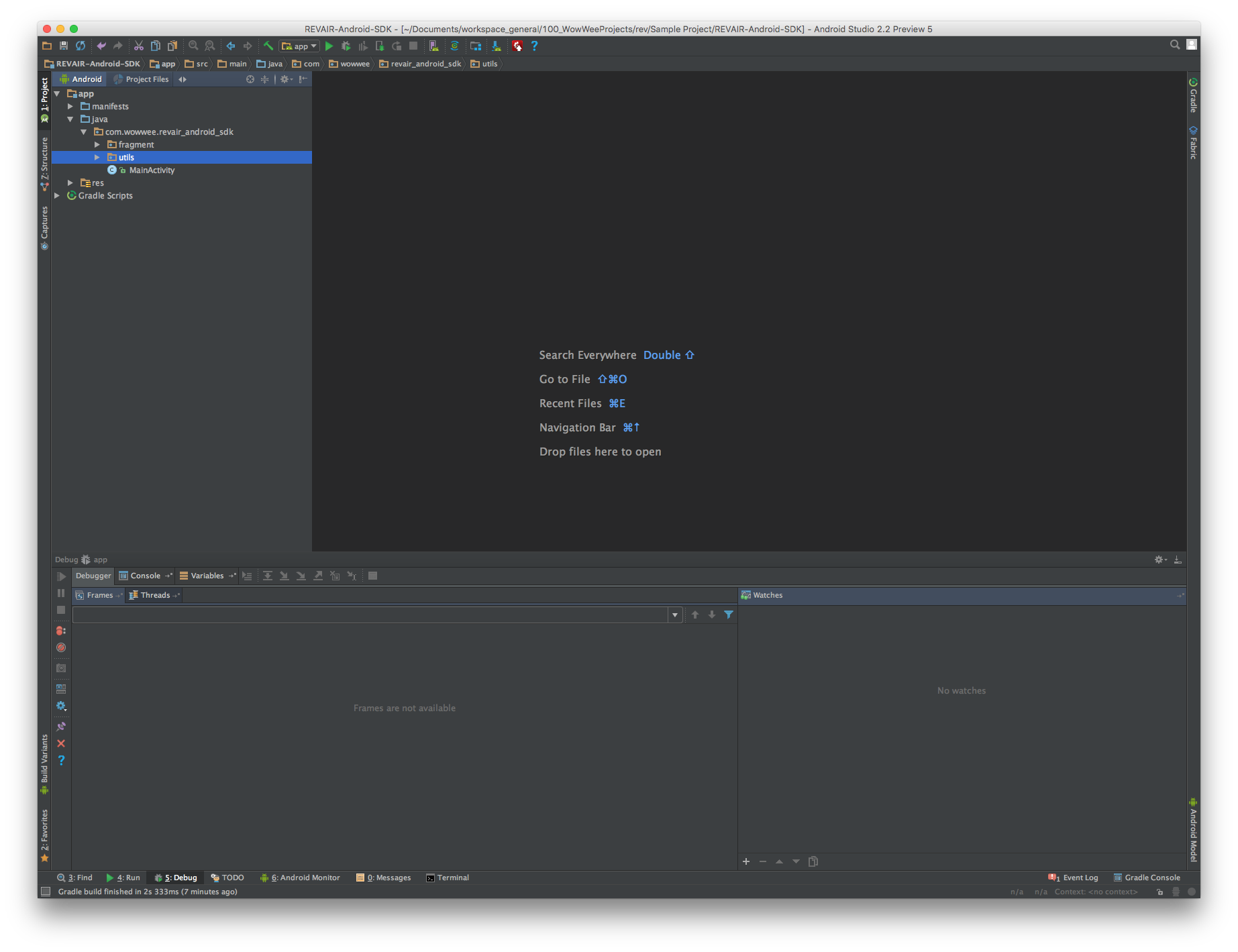The width and height of the screenshot is (1238, 952).
Task: Collapse all in the Project panel
Action: pyautogui.click(x=264, y=79)
